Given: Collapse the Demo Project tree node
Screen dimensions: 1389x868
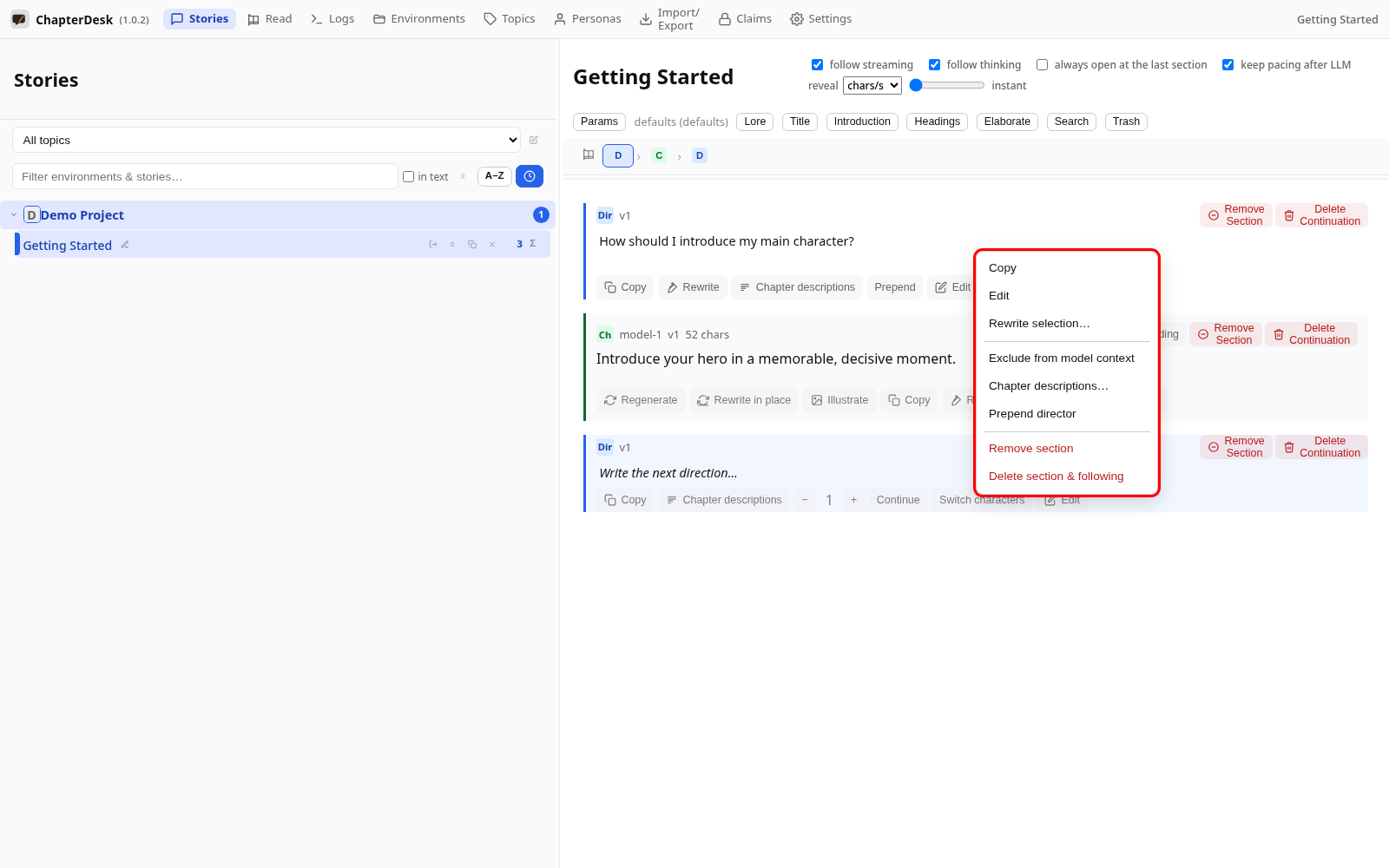Looking at the screenshot, I should tap(14, 214).
